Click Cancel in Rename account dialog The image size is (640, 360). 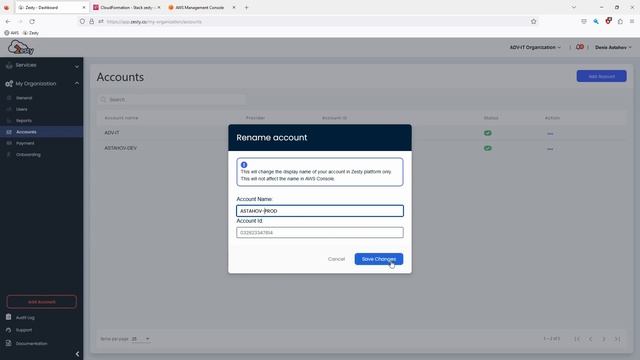tap(336, 259)
